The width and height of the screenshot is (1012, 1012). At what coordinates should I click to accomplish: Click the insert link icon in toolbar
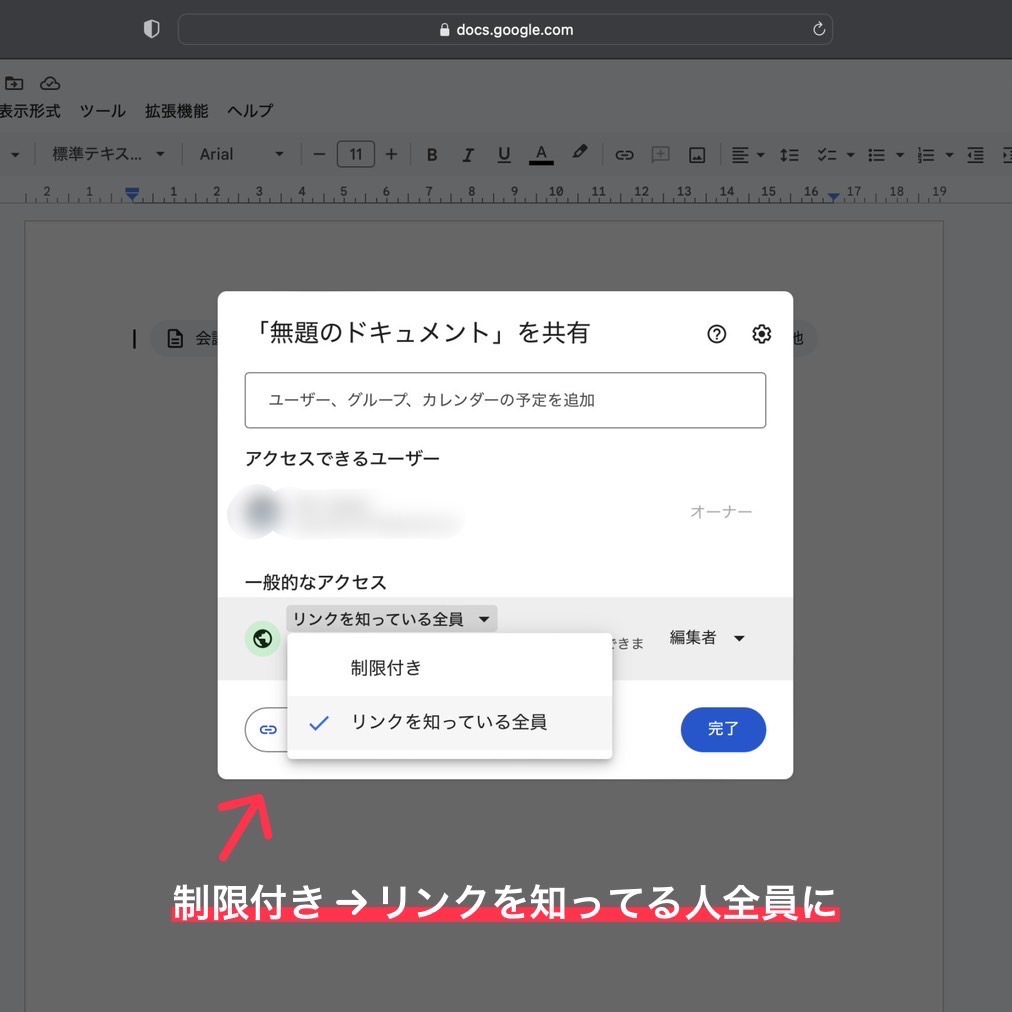[624, 155]
